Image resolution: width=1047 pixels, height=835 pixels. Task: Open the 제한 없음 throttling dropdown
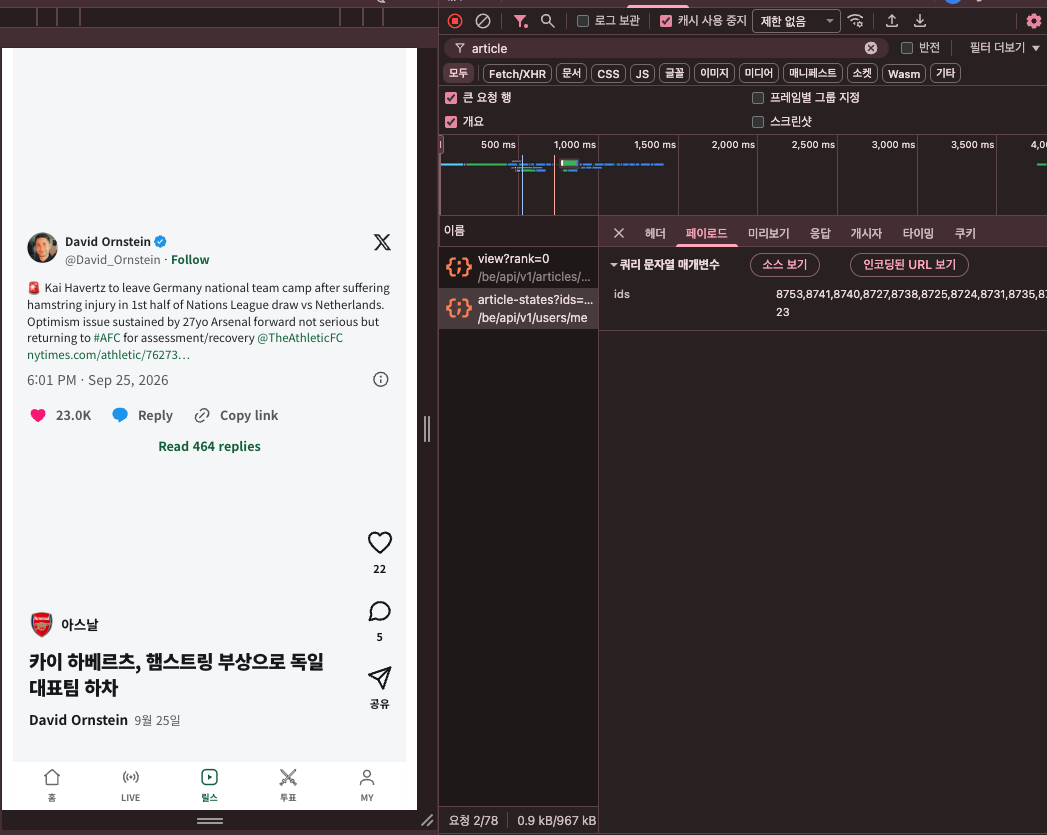[x=796, y=21]
